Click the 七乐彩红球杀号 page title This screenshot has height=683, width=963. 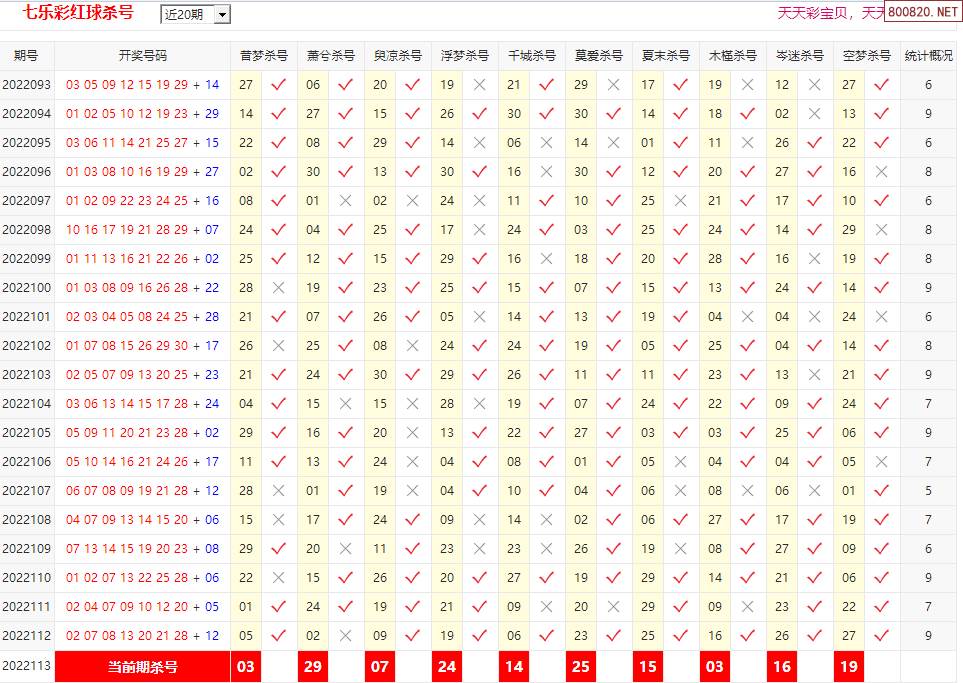point(78,12)
